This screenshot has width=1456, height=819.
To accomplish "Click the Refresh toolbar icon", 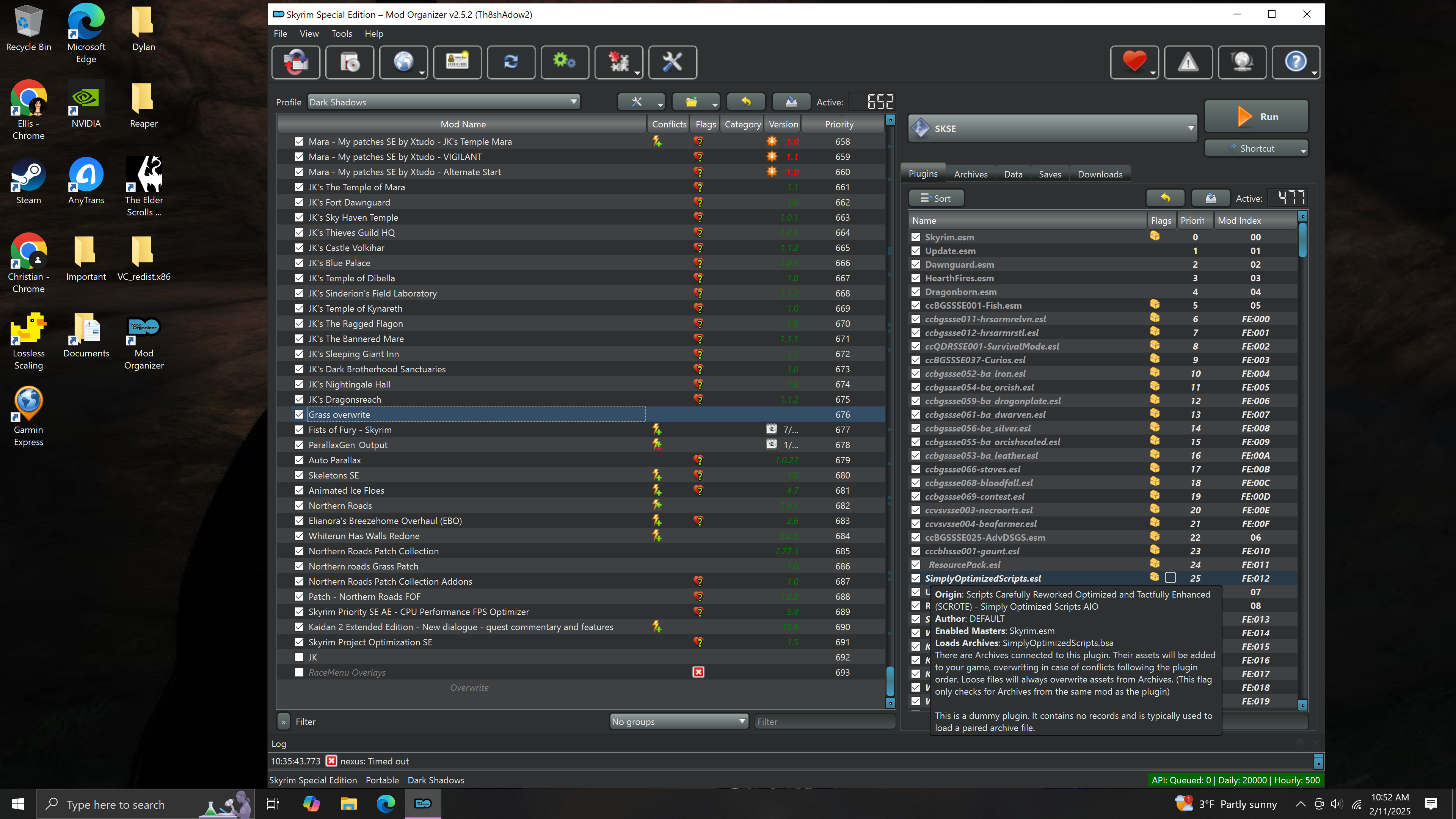I will pyautogui.click(x=511, y=62).
